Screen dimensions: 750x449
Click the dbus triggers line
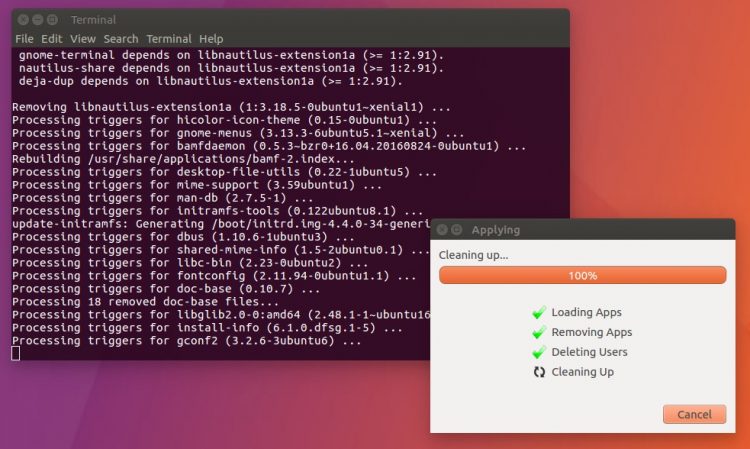click(x=183, y=237)
